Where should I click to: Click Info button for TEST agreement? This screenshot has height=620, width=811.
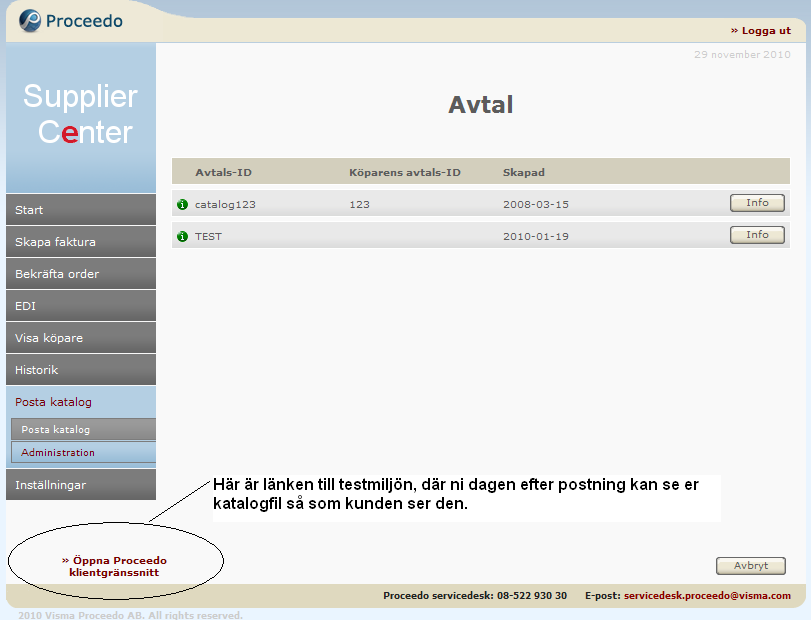pyautogui.click(x=757, y=235)
